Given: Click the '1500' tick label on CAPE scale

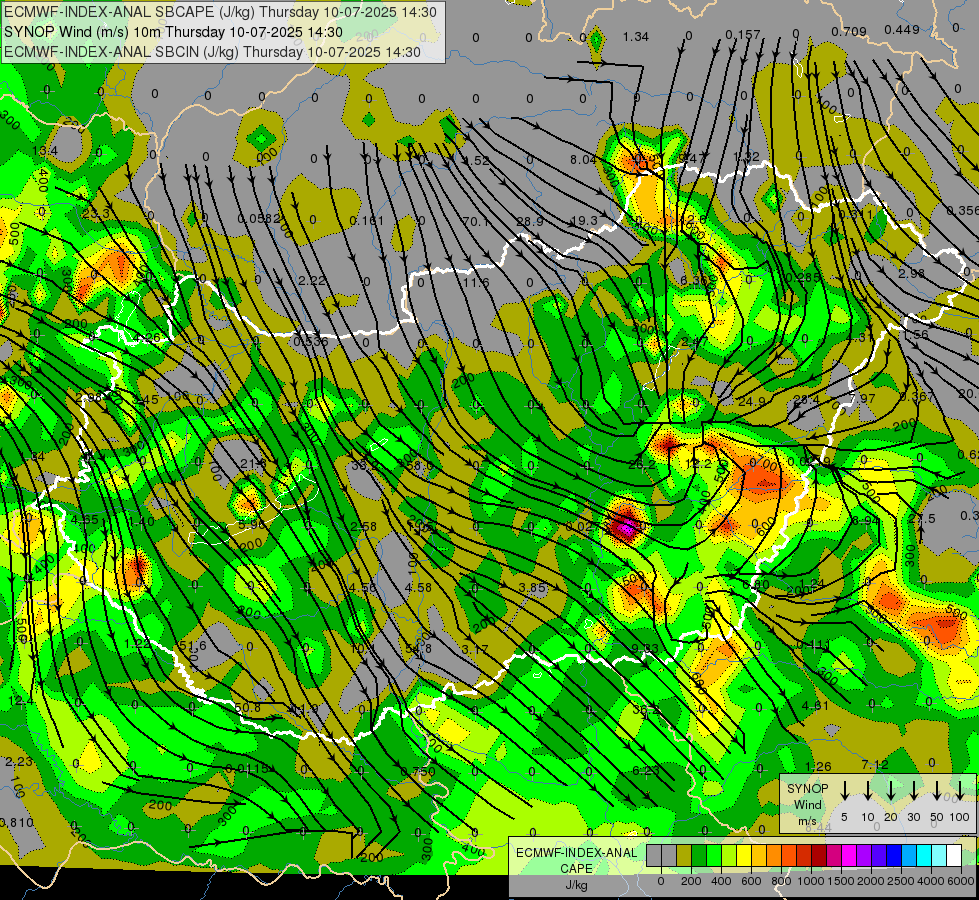Looking at the screenshot, I should click(x=841, y=881).
